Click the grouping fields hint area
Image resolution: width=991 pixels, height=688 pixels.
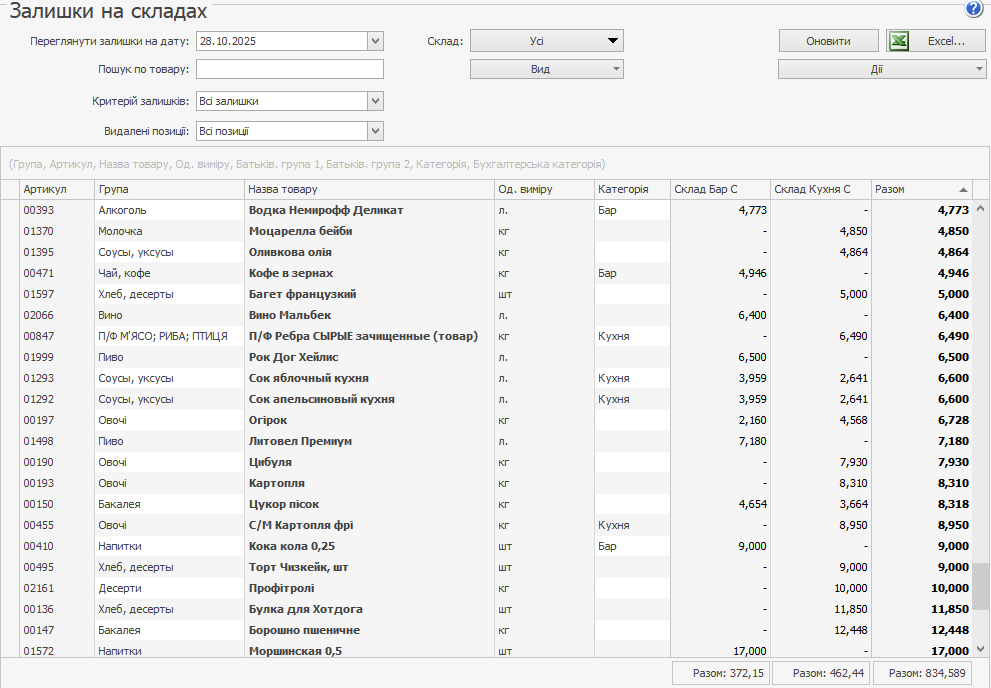point(306,164)
